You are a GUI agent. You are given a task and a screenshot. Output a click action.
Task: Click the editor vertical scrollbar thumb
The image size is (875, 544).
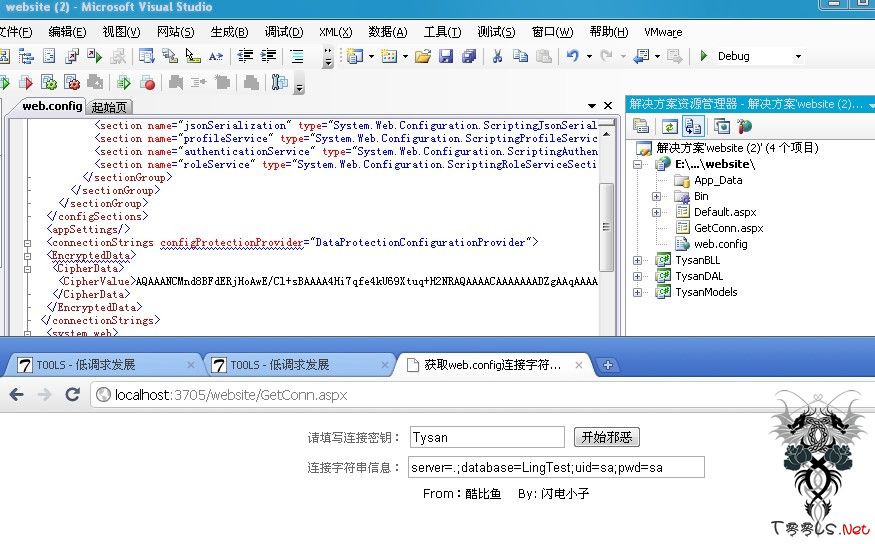click(606, 227)
